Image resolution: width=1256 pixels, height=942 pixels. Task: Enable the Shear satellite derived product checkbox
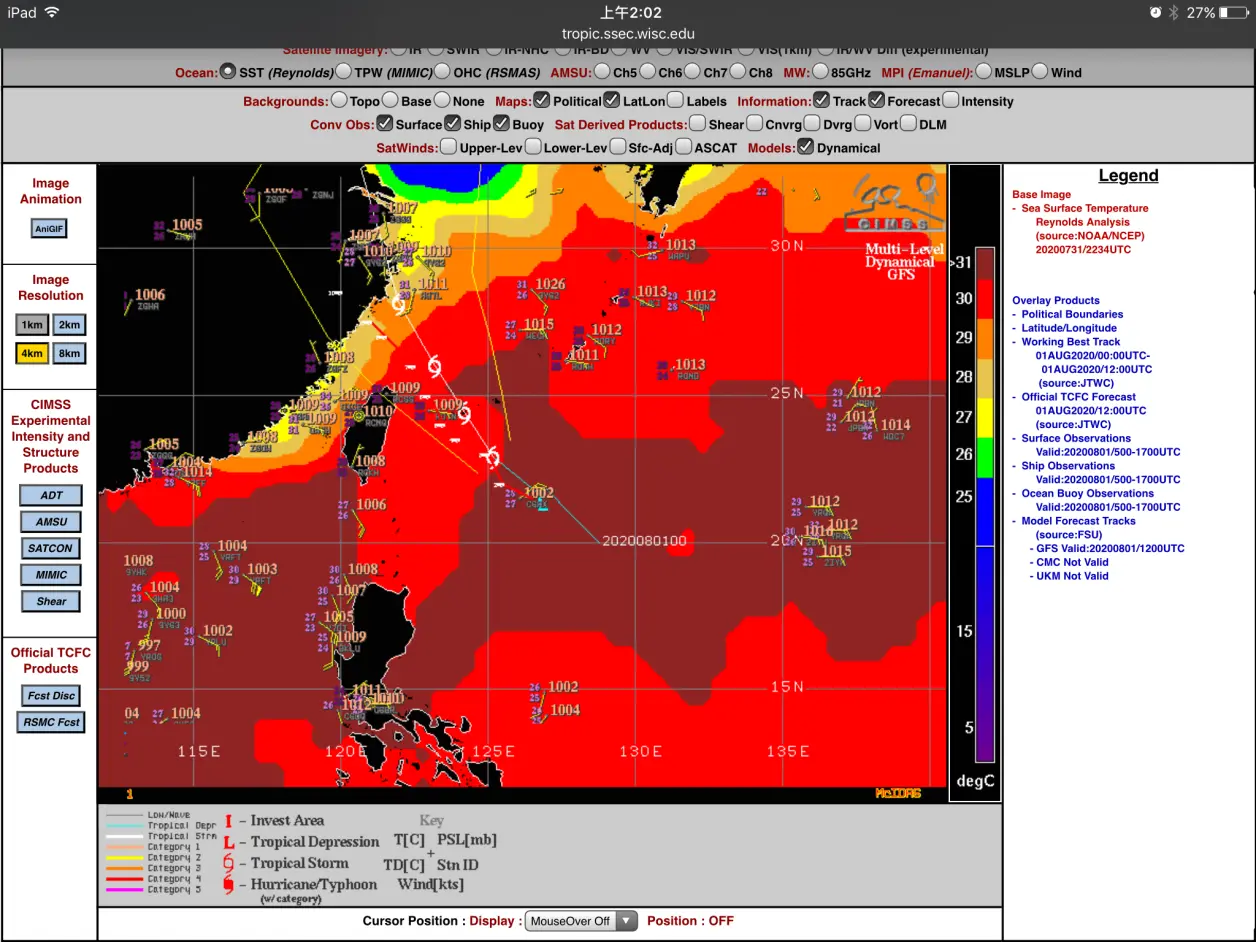(x=698, y=123)
